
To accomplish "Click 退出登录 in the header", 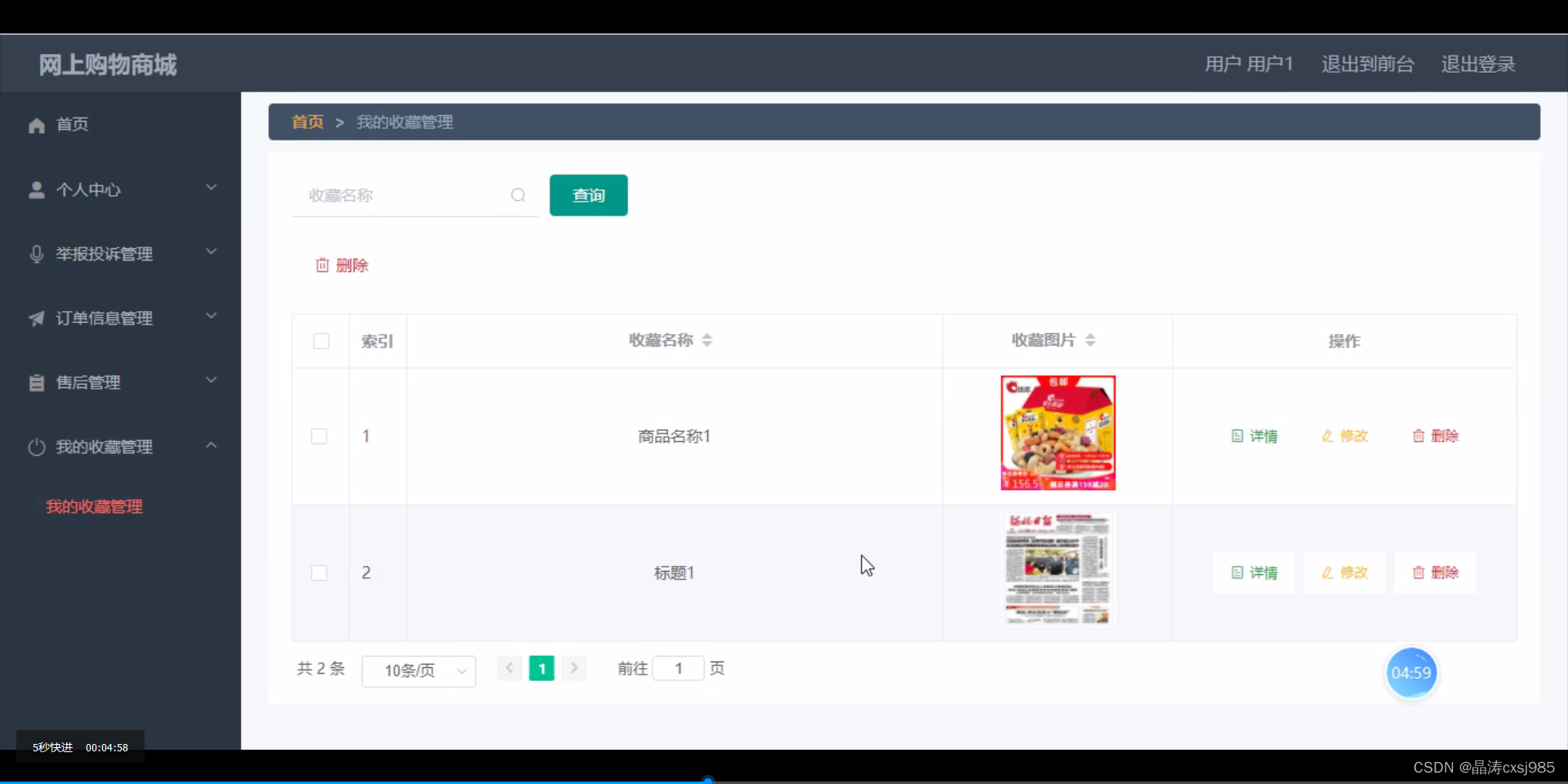I will click(1478, 64).
